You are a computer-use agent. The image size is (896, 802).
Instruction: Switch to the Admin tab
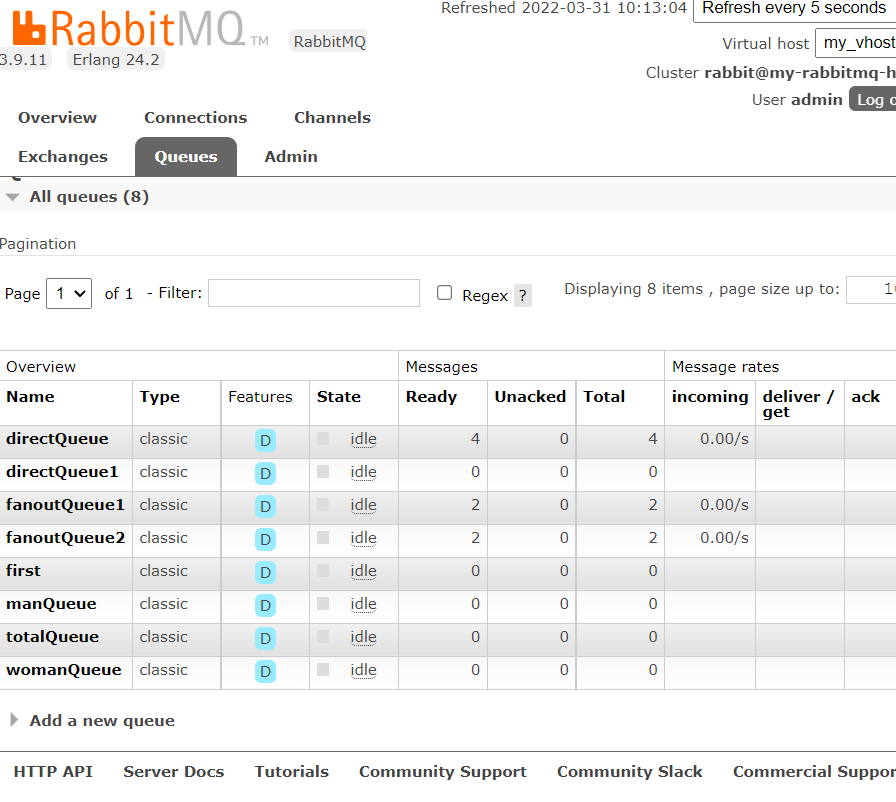291,157
